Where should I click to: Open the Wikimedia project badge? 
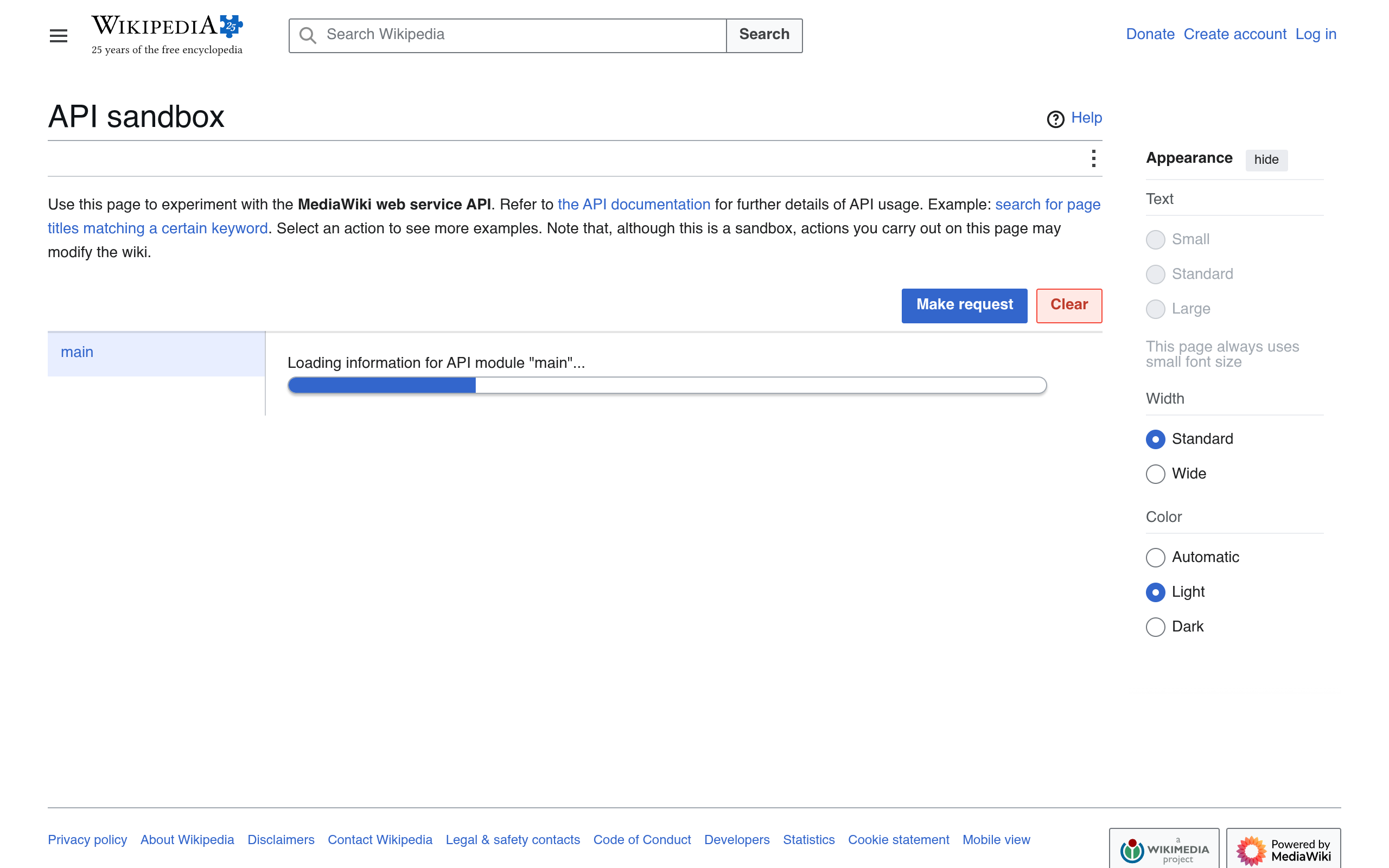pos(1164,848)
